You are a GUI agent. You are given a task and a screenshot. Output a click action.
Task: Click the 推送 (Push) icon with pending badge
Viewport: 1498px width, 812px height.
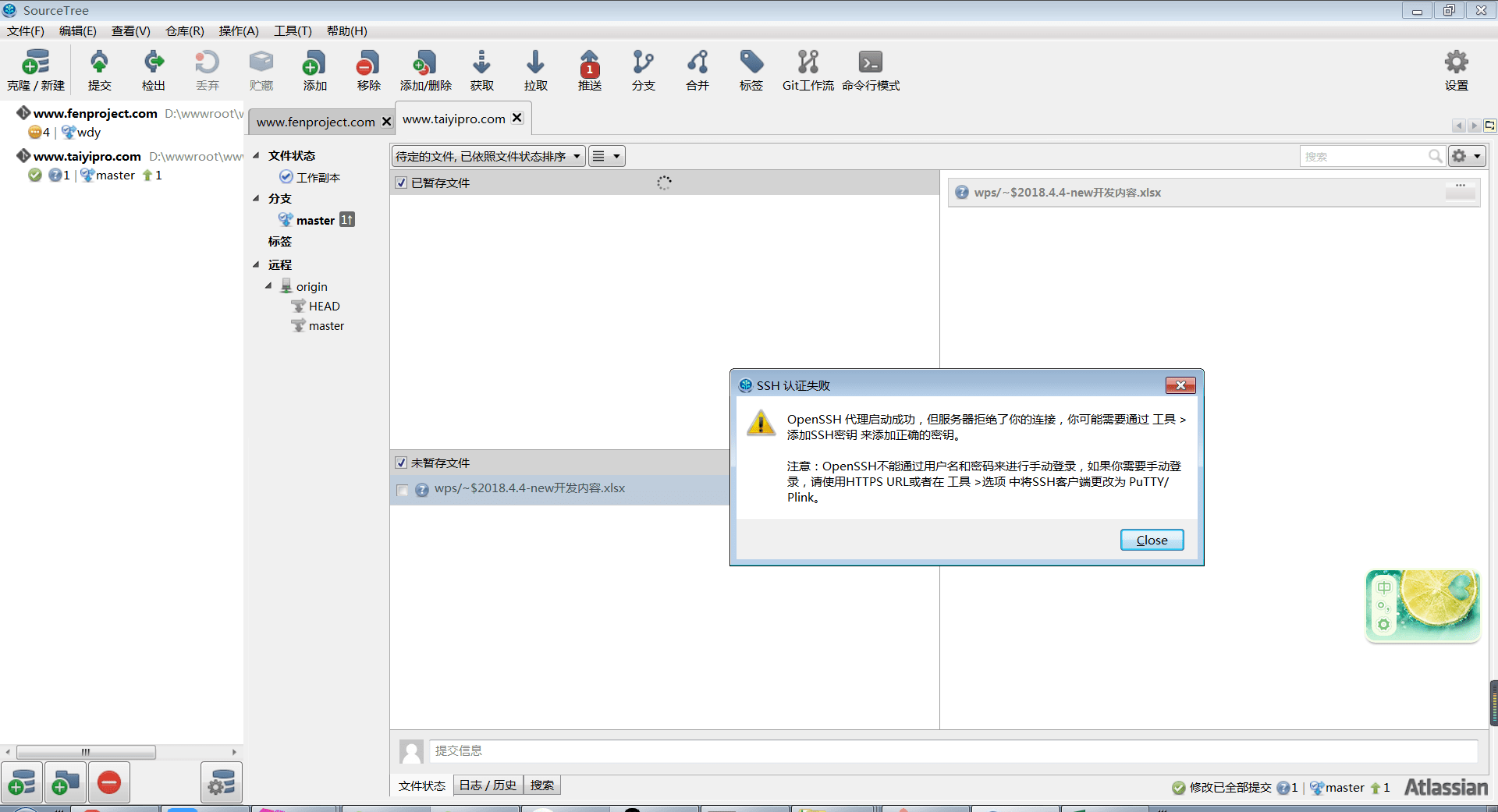point(590,70)
